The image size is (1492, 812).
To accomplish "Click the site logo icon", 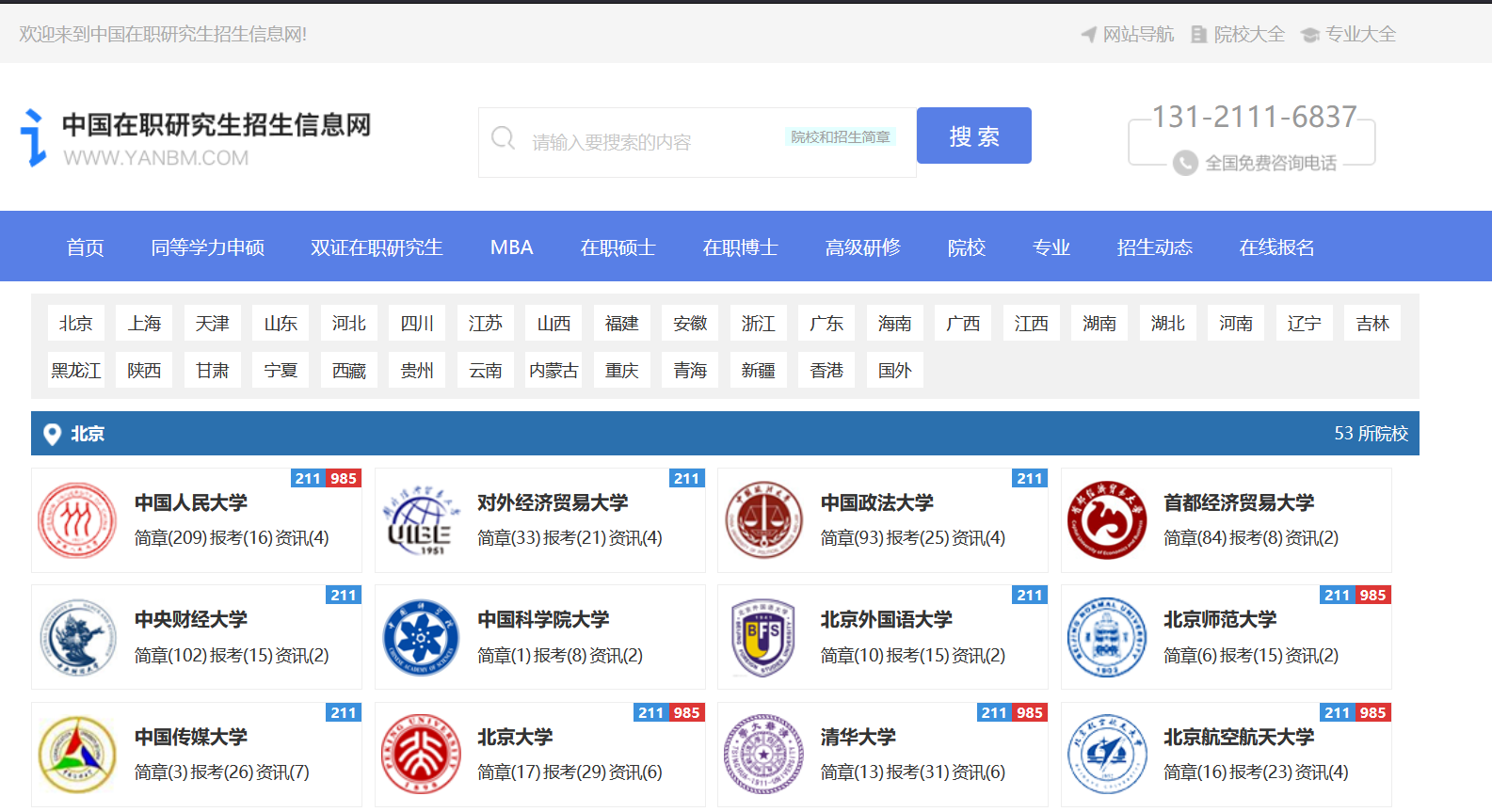I will point(33,138).
